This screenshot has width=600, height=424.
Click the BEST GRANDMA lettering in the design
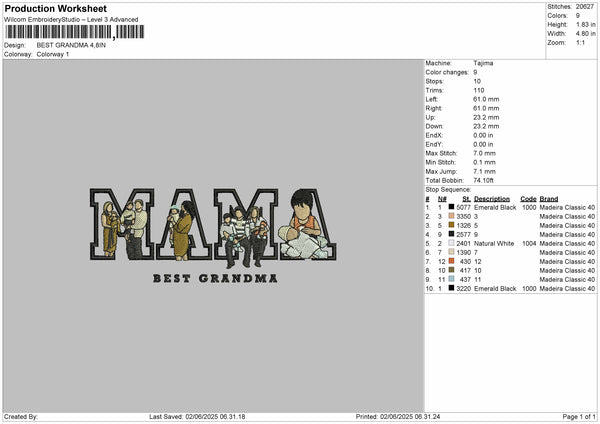click(215, 278)
